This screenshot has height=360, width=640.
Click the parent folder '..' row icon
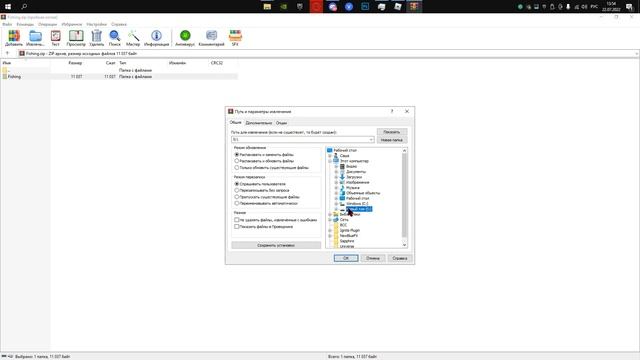(x=5, y=70)
